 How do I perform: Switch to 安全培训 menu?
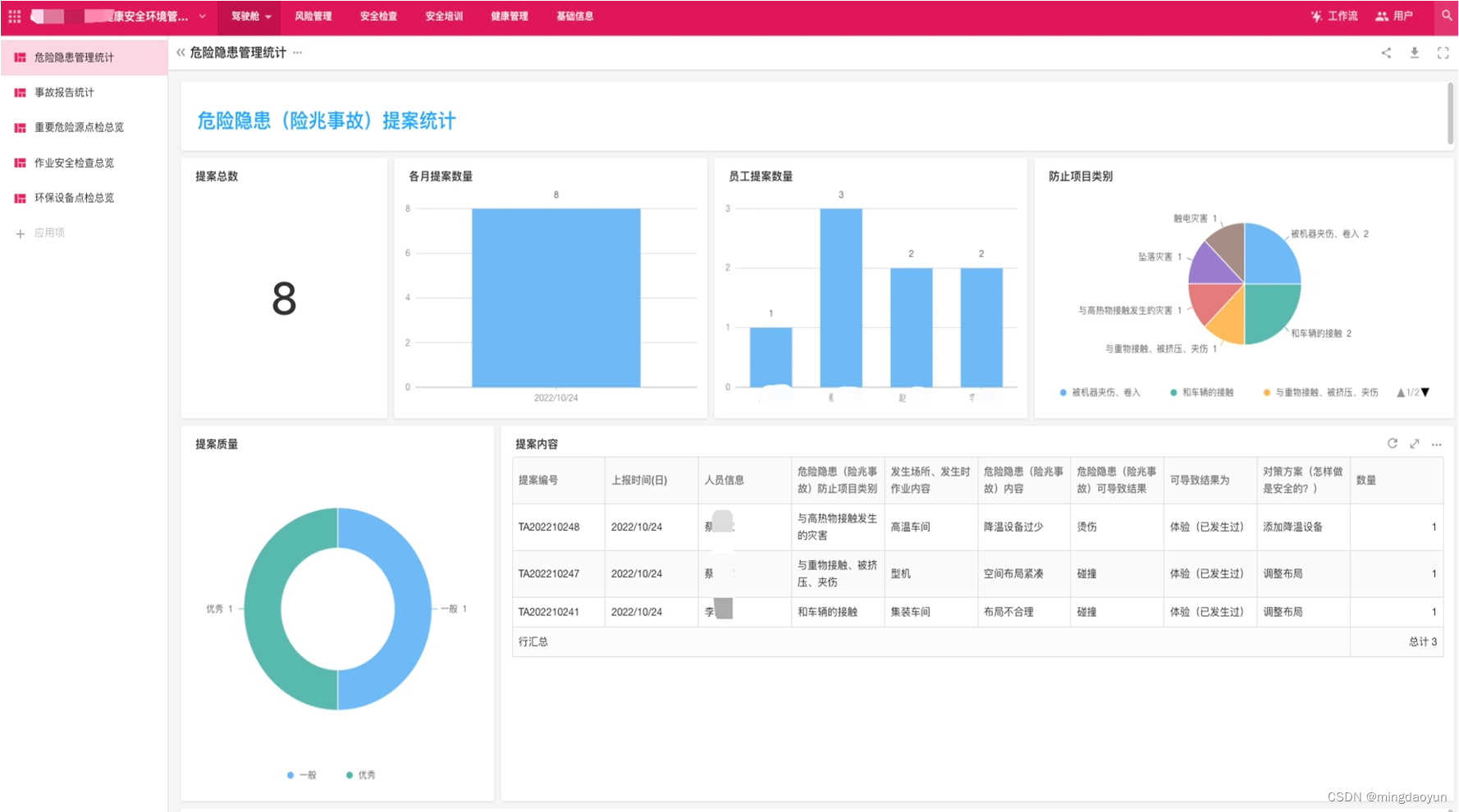tap(444, 16)
